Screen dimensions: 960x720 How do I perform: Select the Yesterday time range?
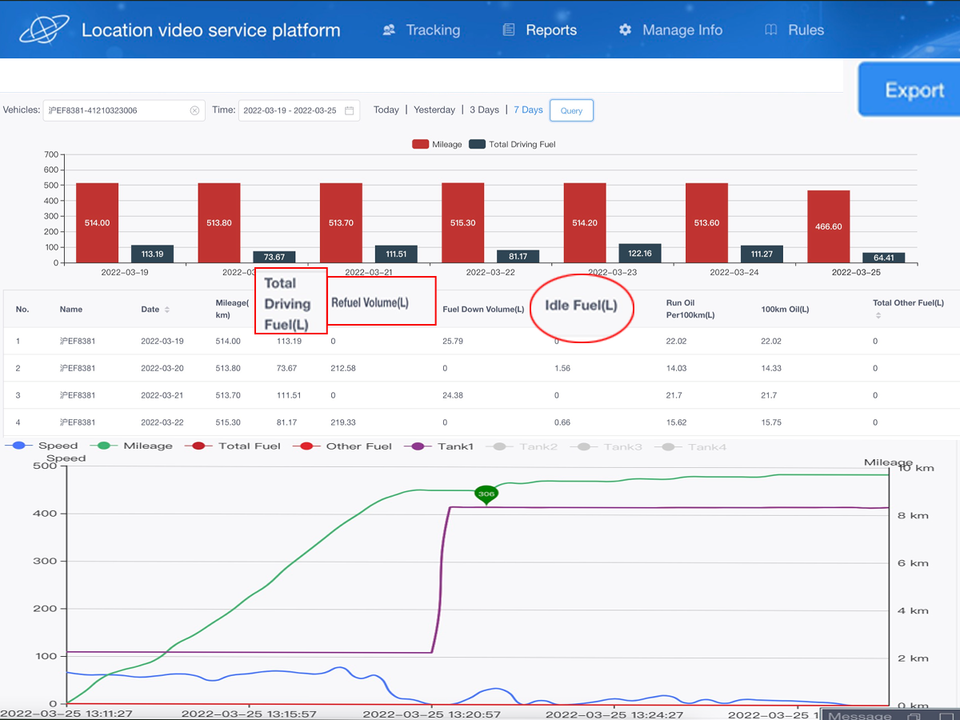point(434,110)
